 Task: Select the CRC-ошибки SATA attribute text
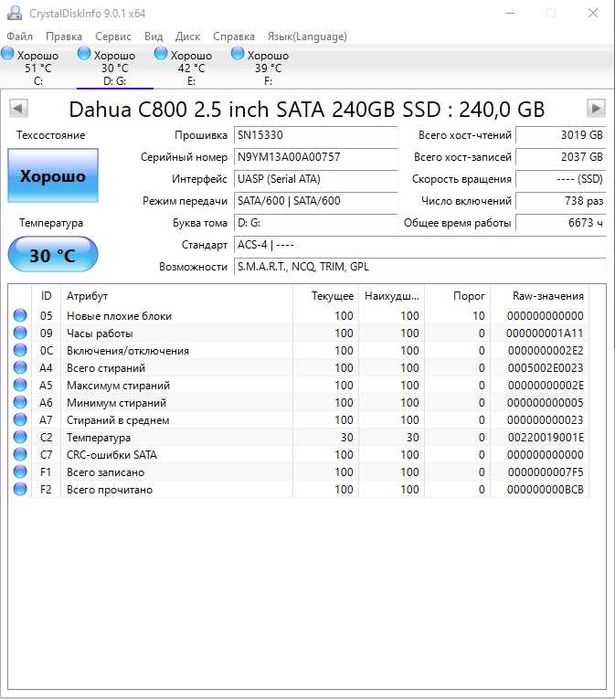tap(112, 455)
